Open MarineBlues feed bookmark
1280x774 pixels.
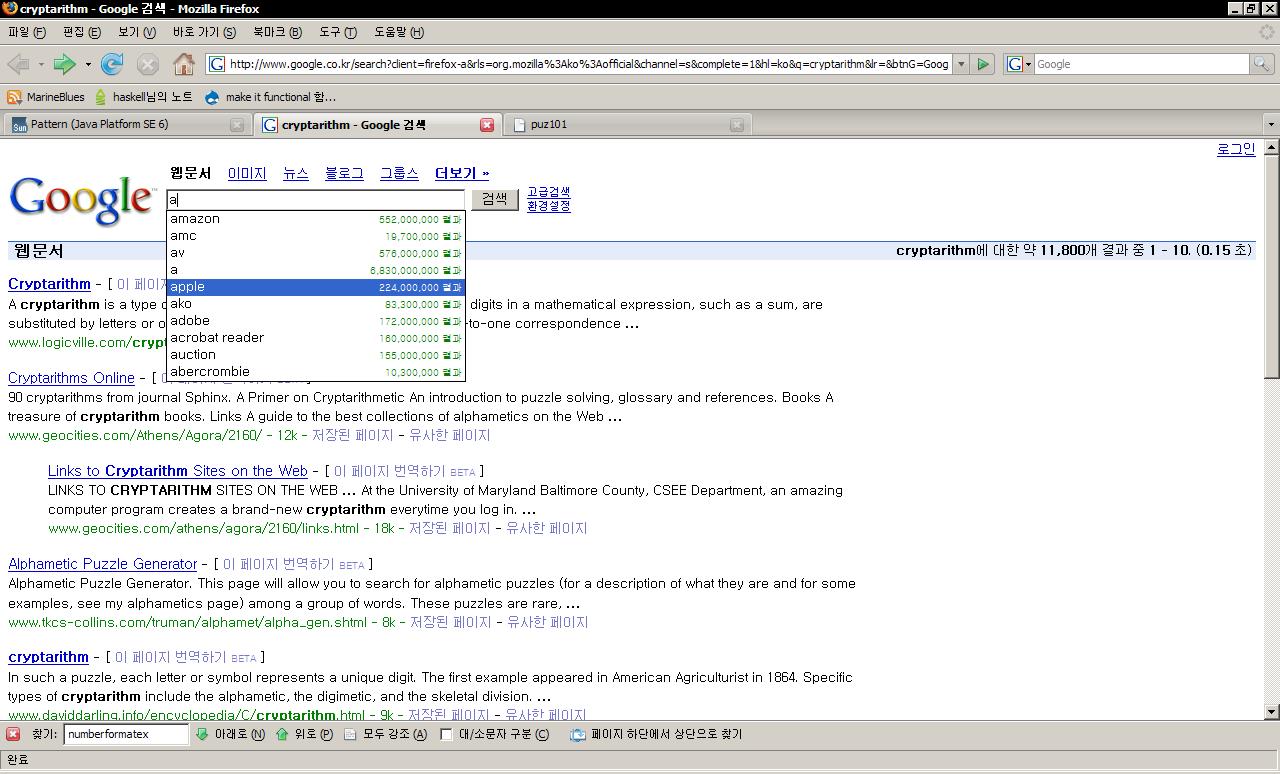[46, 97]
